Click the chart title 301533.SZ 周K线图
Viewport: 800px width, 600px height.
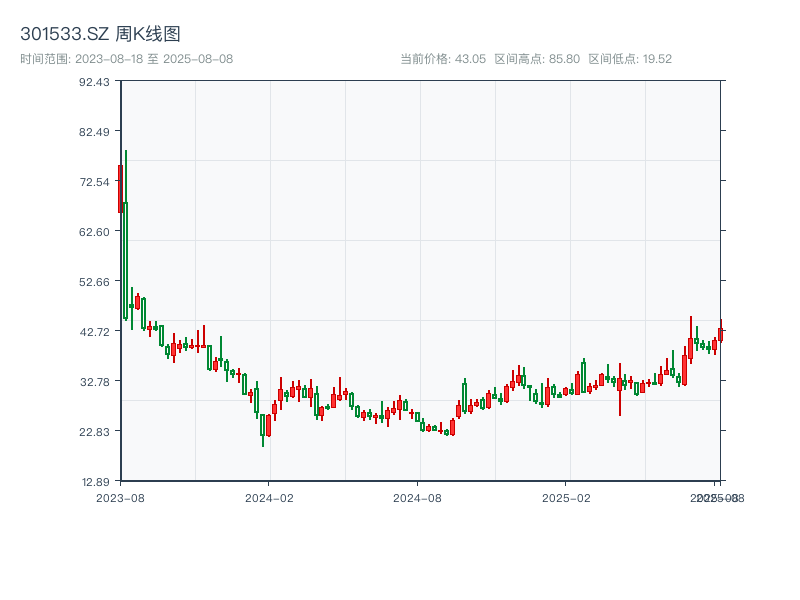pos(100,34)
